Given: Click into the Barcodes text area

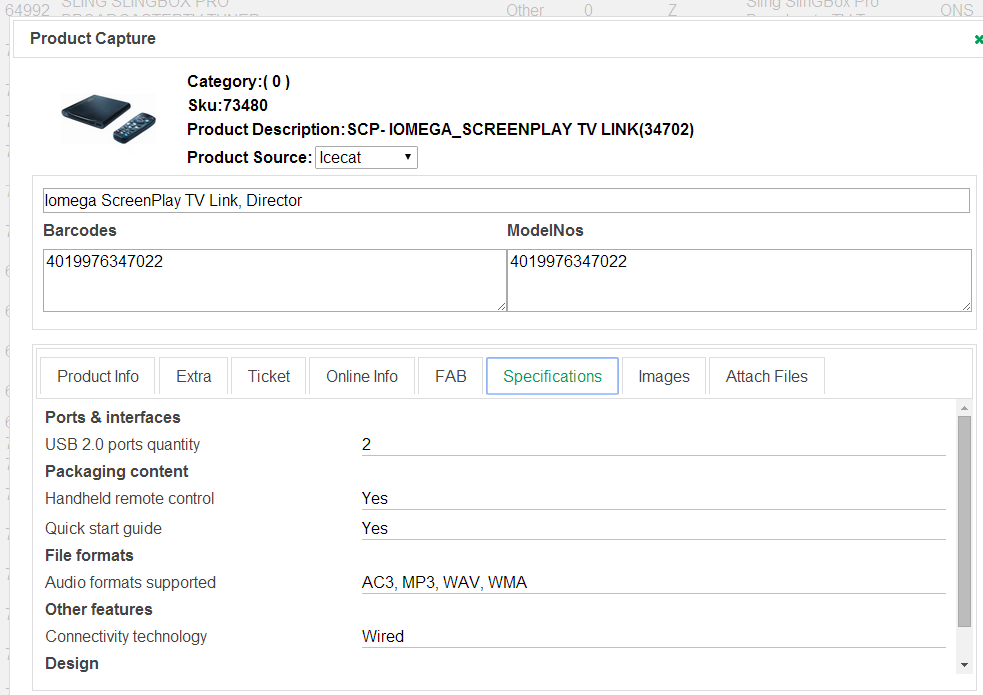Looking at the screenshot, I should click(x=275, y=280).
